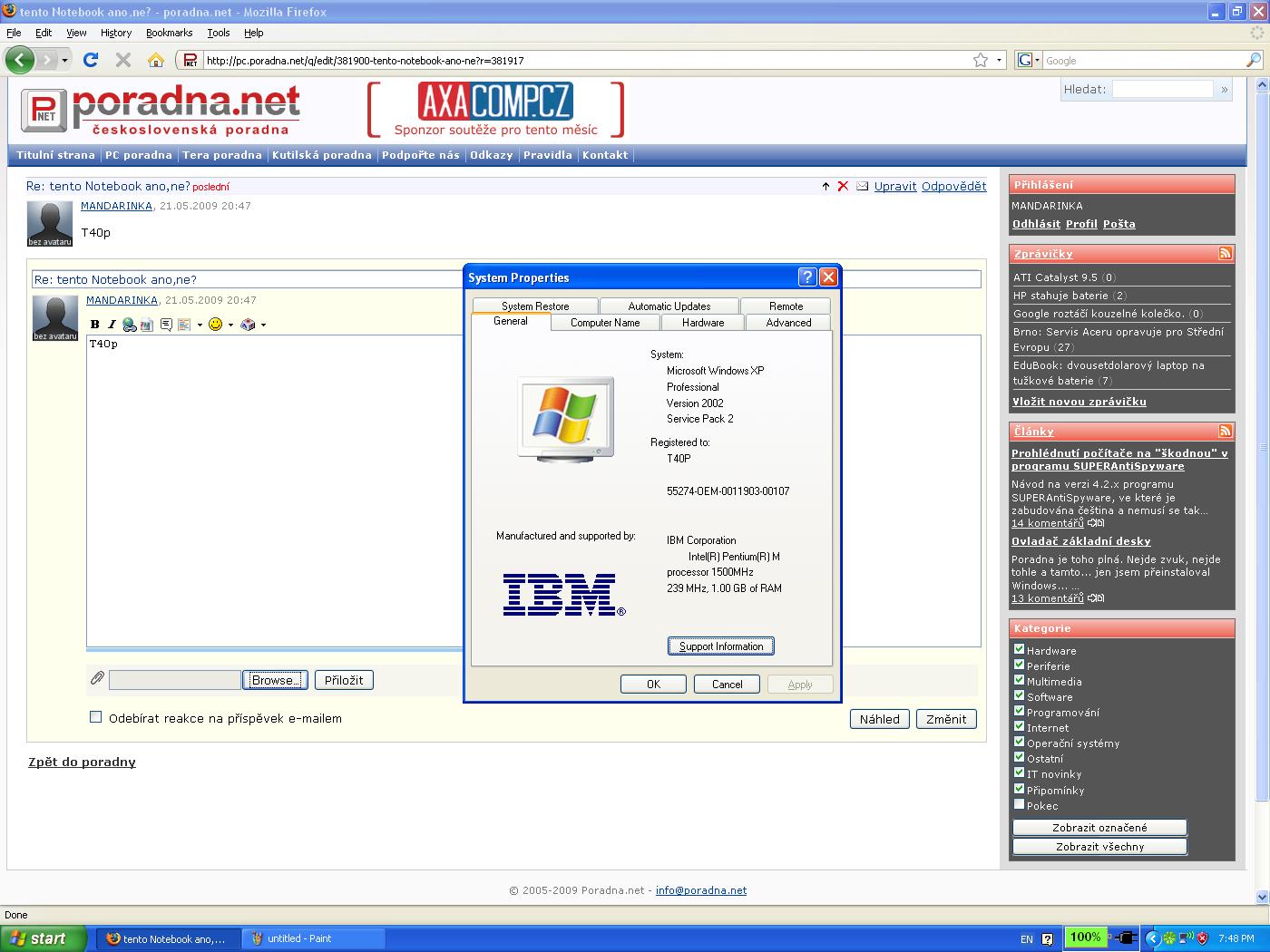Go to Firefox Home page icon
Viewport: 1270px width, 952px height.
point(156,60)
